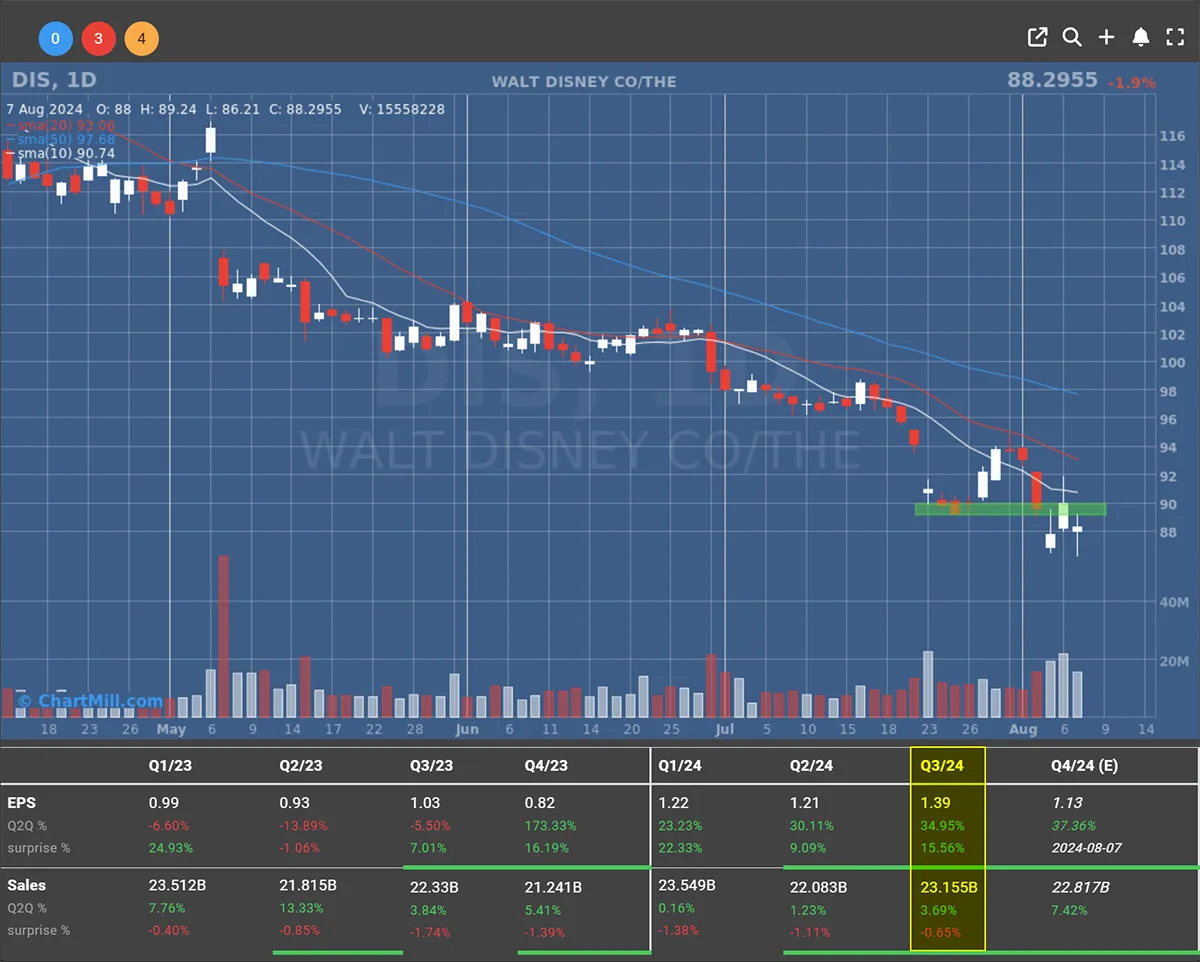Click the EPS row label
The image size is (1200, 962).
click(20, 802)
